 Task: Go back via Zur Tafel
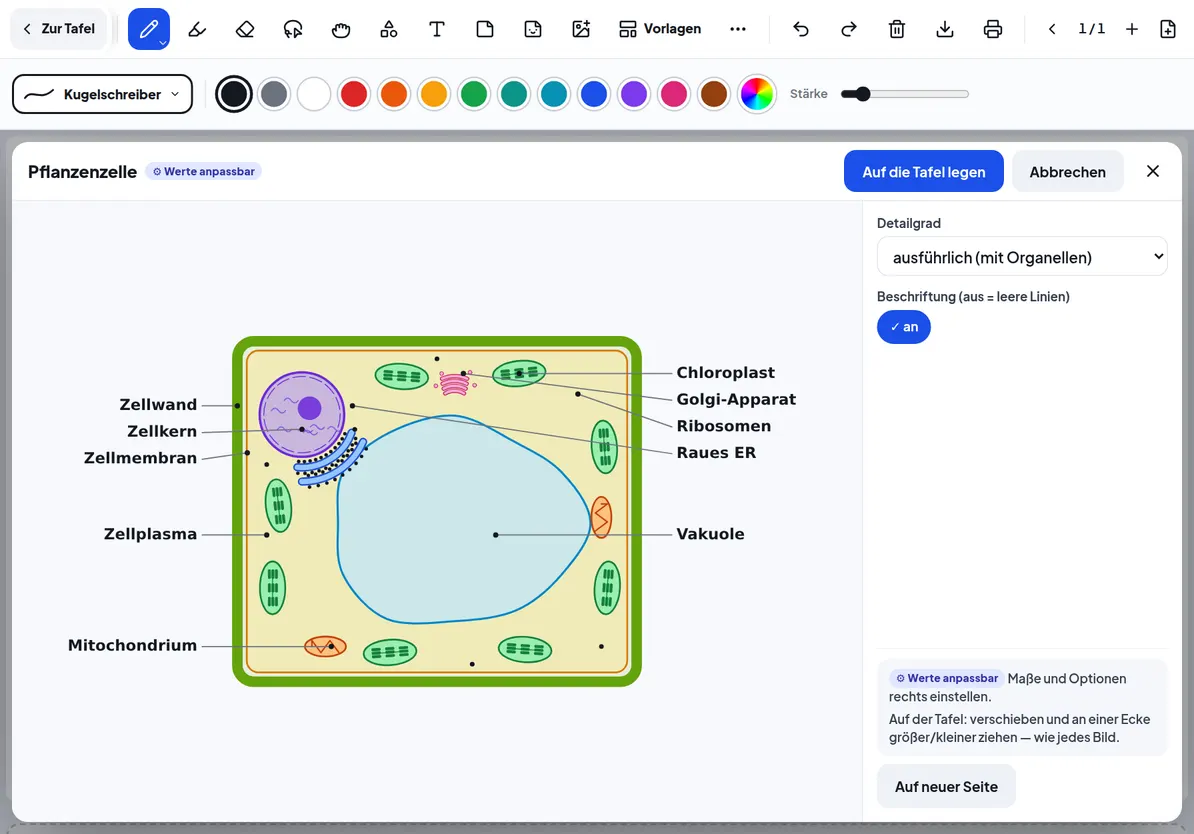click(59, 29)
